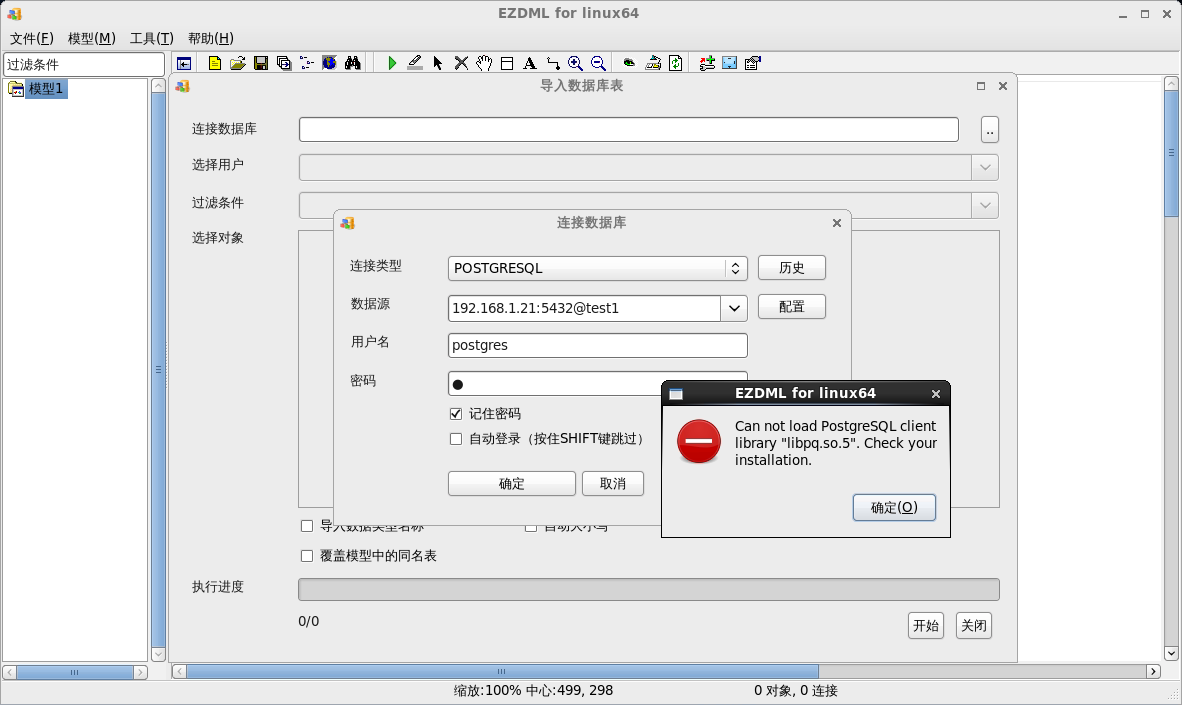Screen dimensions: 1182x705
Task: Click the 密码 password field
Action: click(x=554, y=384)
